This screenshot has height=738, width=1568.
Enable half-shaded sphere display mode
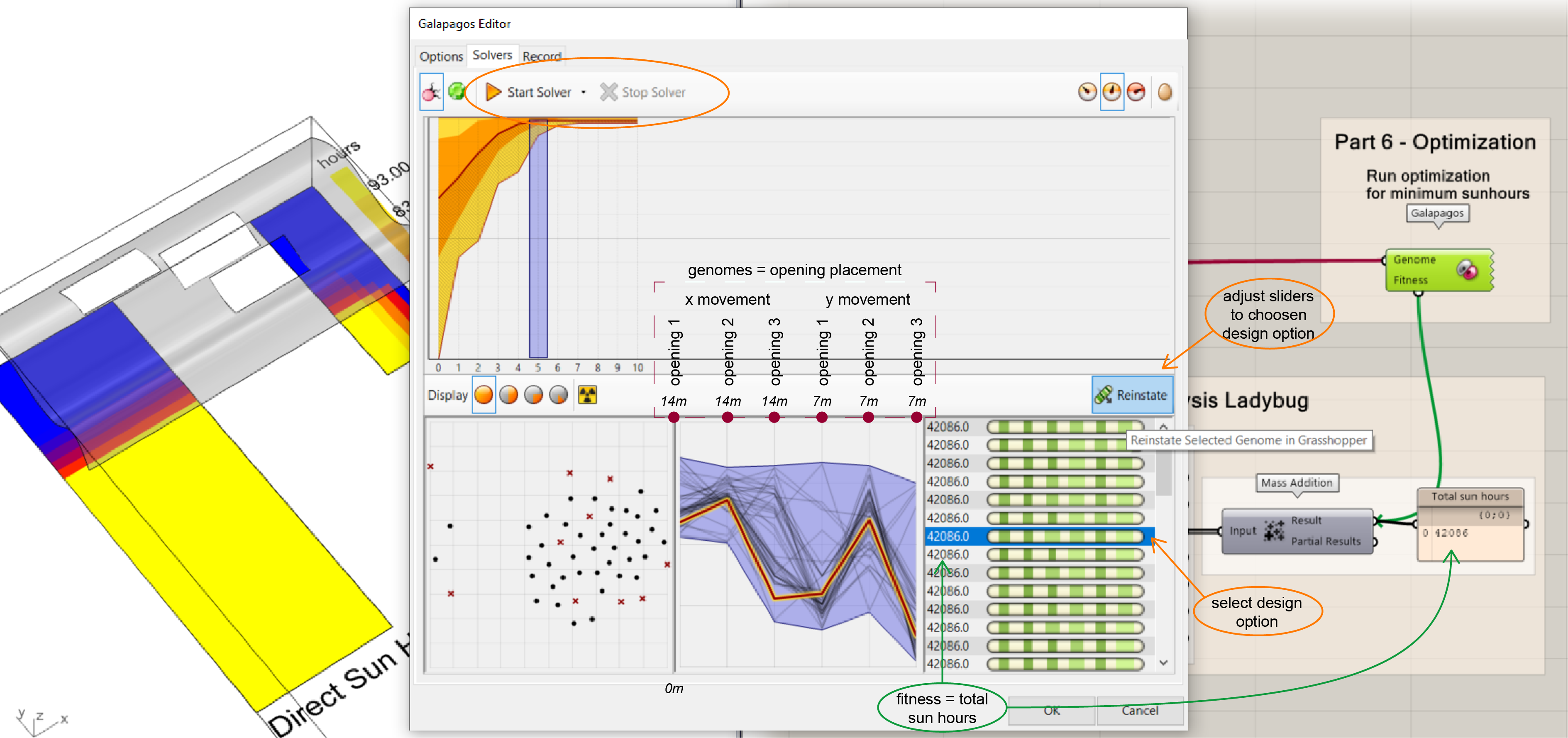point(510,395)
